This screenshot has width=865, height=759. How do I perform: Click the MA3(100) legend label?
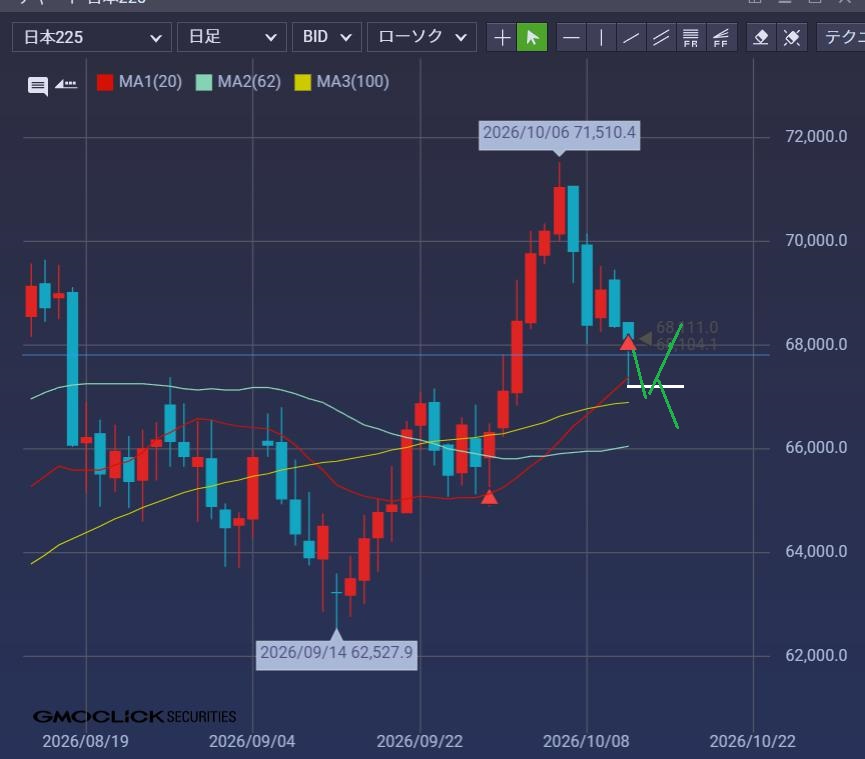[x=353, y=82]
